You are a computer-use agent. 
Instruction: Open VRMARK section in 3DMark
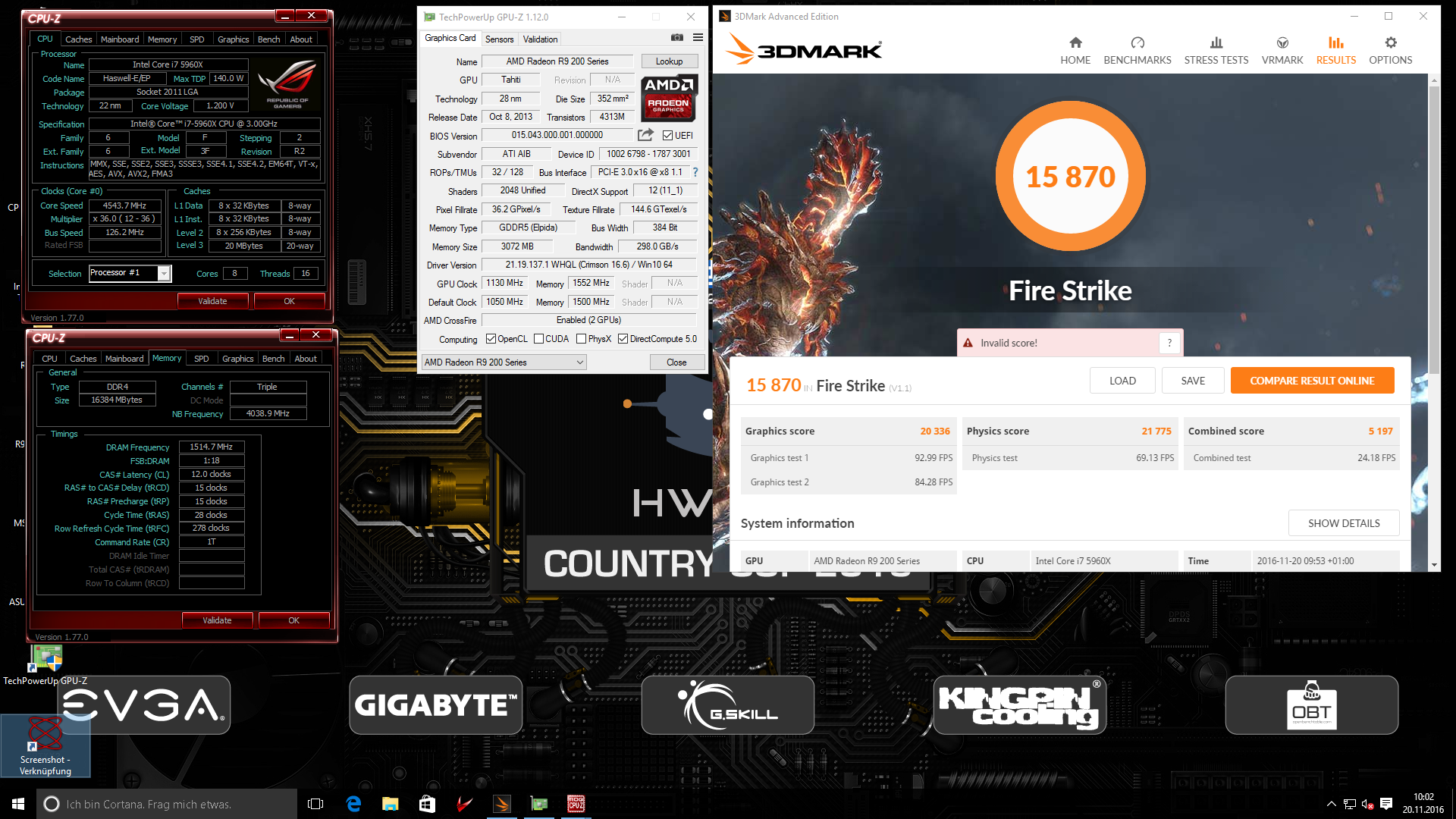1282,51
